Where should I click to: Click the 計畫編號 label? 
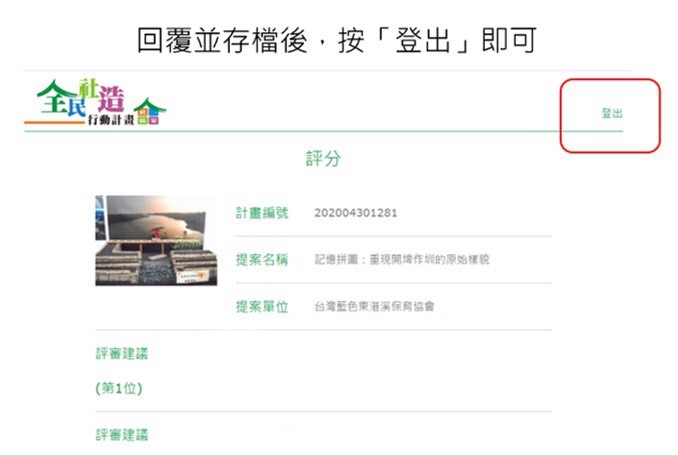[262, 213]
